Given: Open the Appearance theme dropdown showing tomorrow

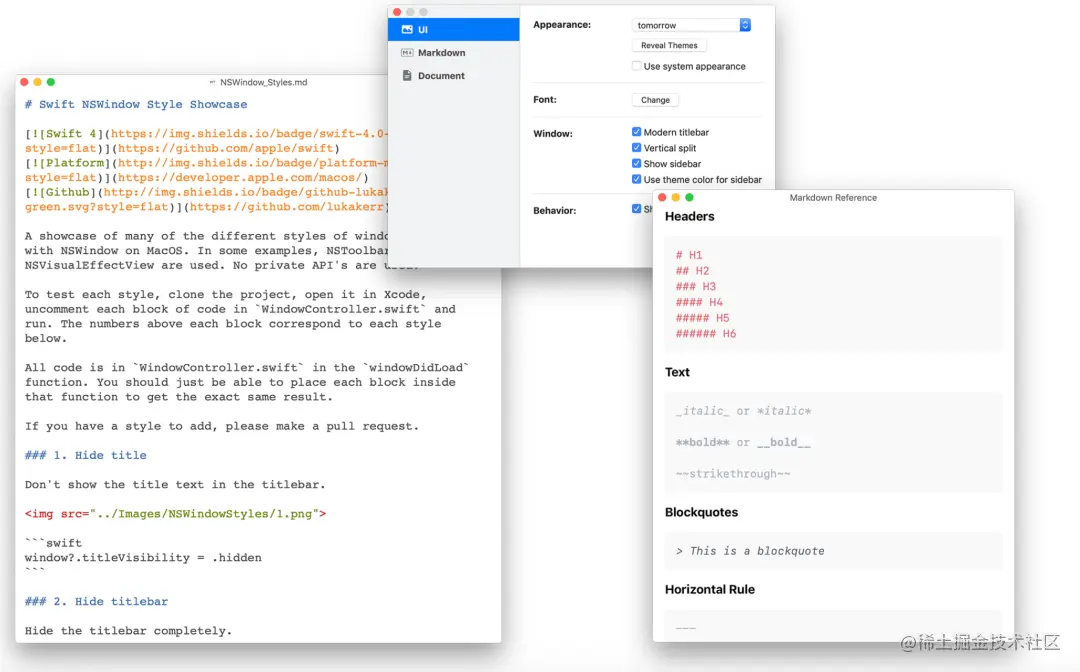Looking at the screenshot, I should (x=691, y=25).
